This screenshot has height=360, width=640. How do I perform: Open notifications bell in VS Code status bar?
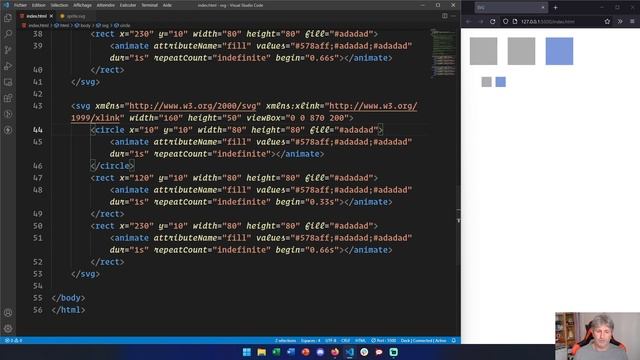(x=454, y=340)
